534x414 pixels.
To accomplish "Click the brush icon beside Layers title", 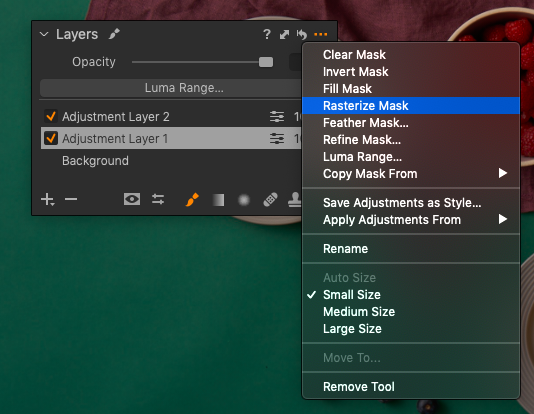I will click(114, 34).
